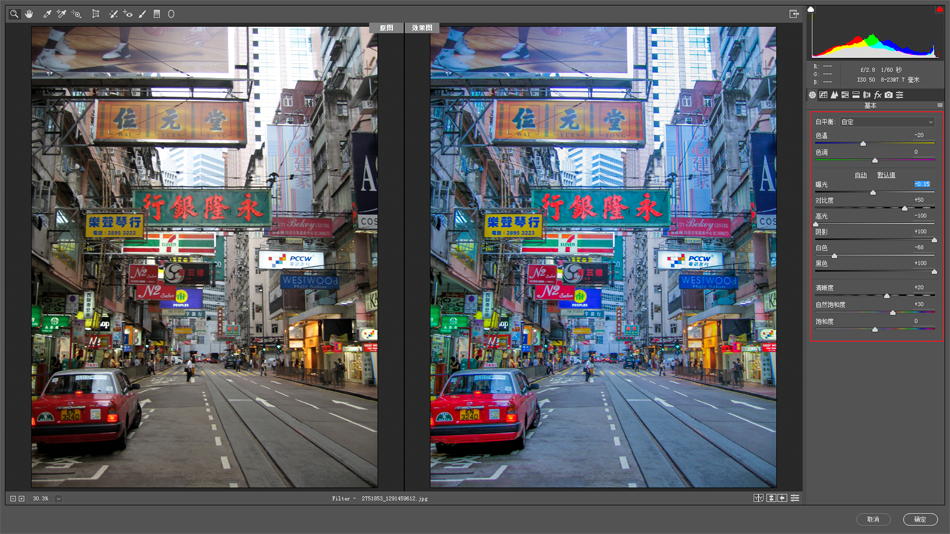950x534 pixels.
Task: Toggle full screen mode icon
Action: click(x=794, y=14)
